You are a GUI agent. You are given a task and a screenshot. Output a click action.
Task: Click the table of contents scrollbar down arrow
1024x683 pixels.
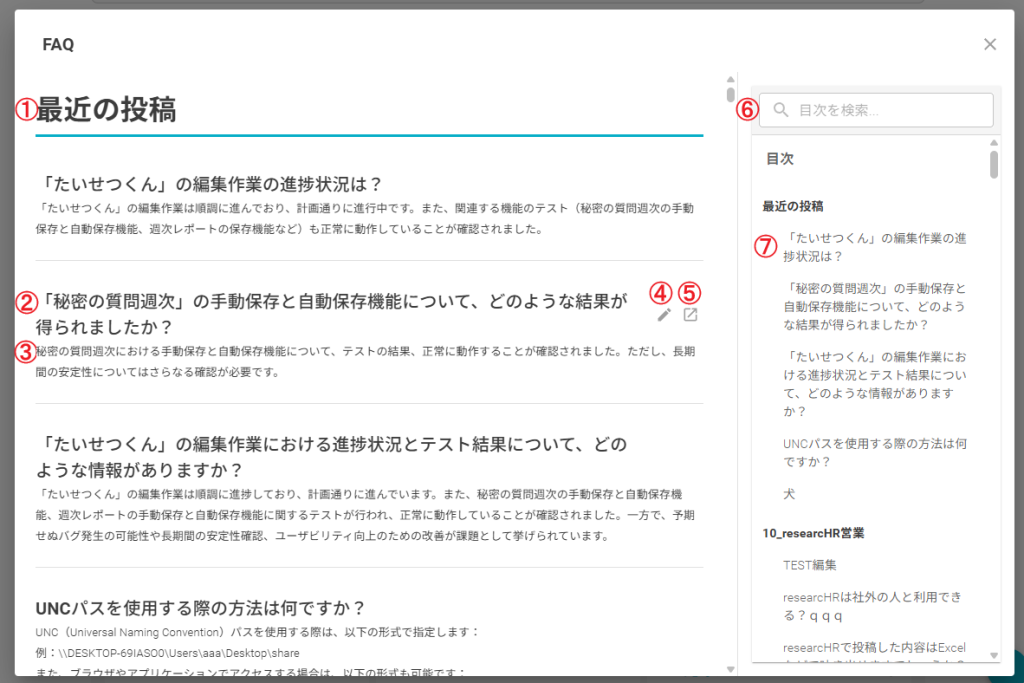coord(994,655)
